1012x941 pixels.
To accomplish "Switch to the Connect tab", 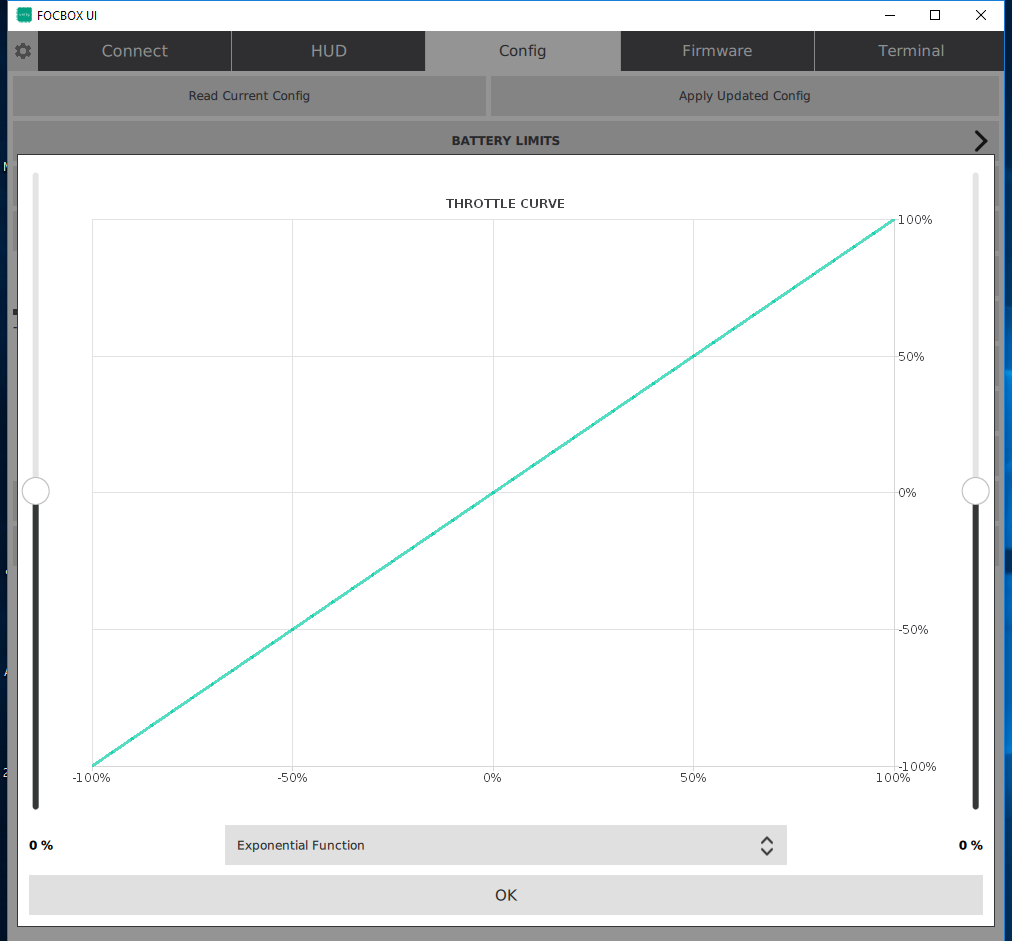I will click(134, 51).
